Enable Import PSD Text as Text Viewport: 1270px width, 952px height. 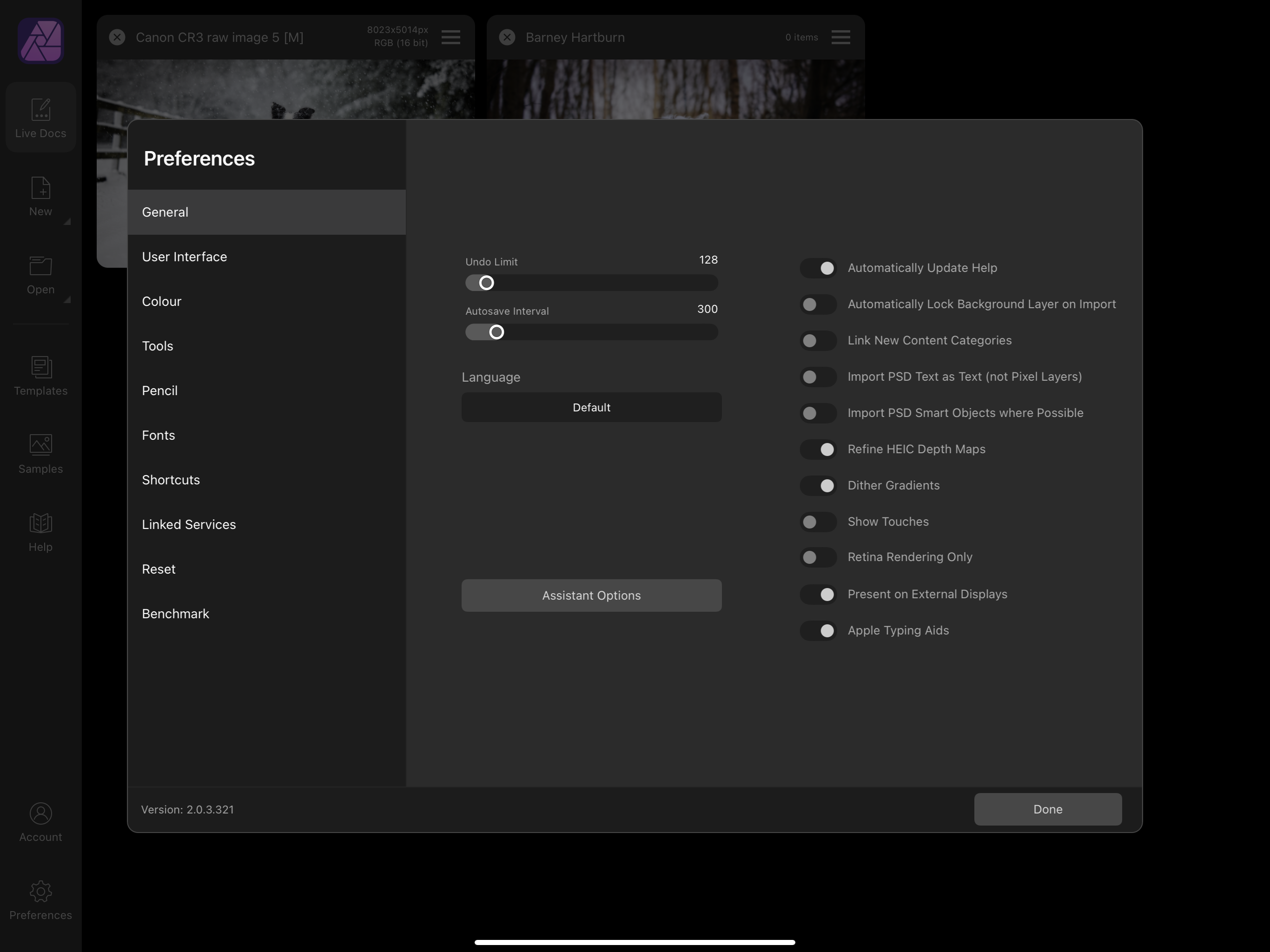[x=818, y=377]
